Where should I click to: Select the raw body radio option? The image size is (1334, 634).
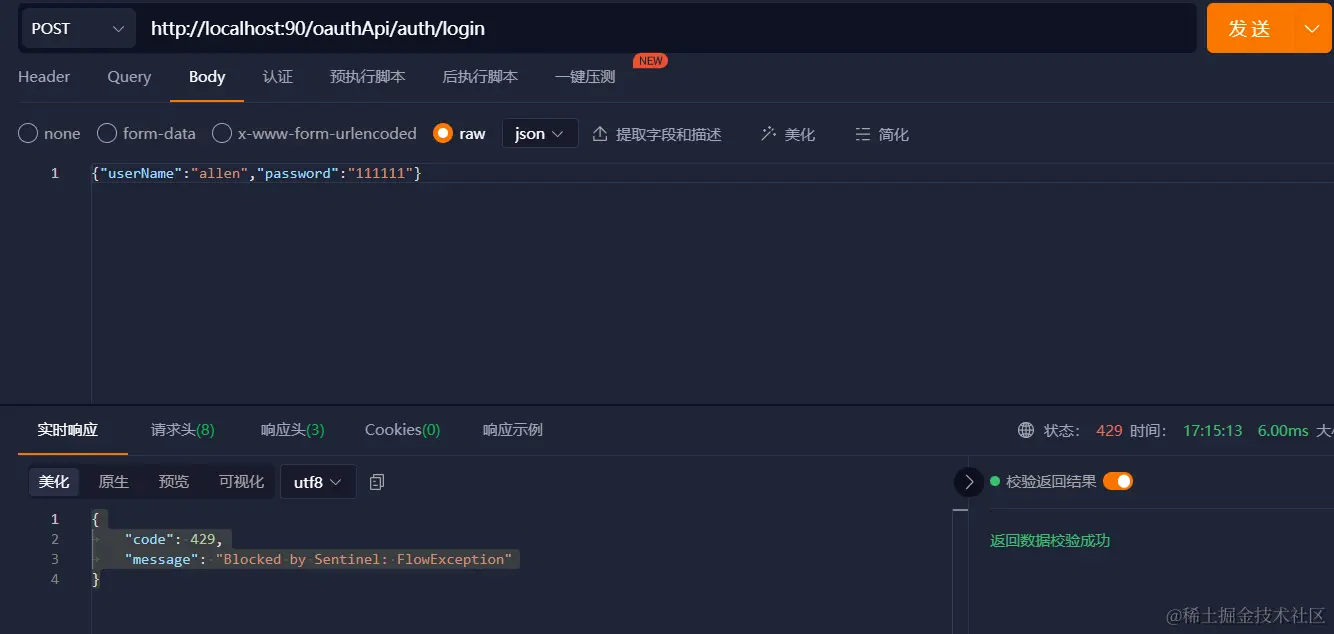tap(443, 133)
